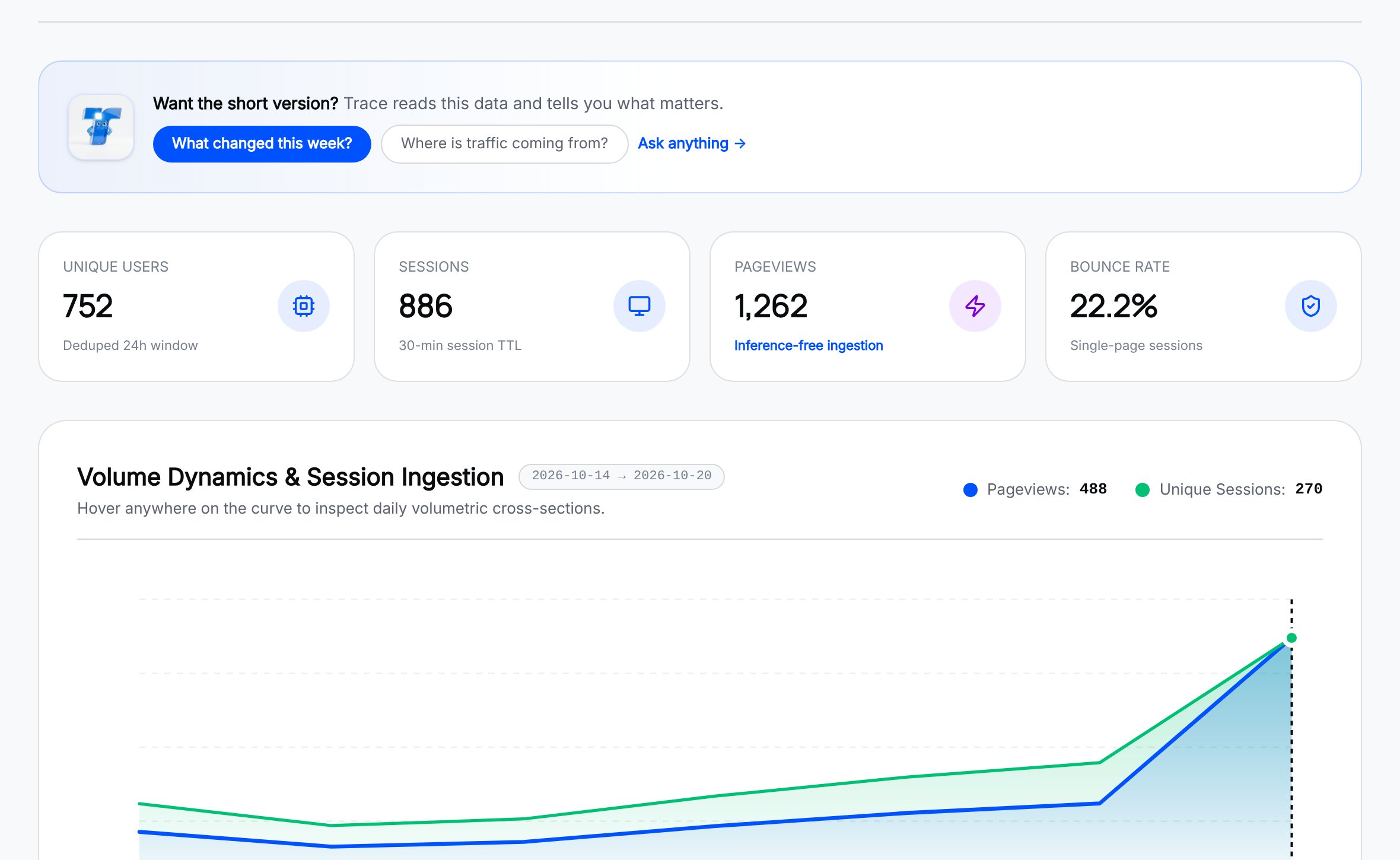Click the shield icon in Bounce Rate card
This screenshot has height=860, width=1400.
click(x=1311, y=306)
